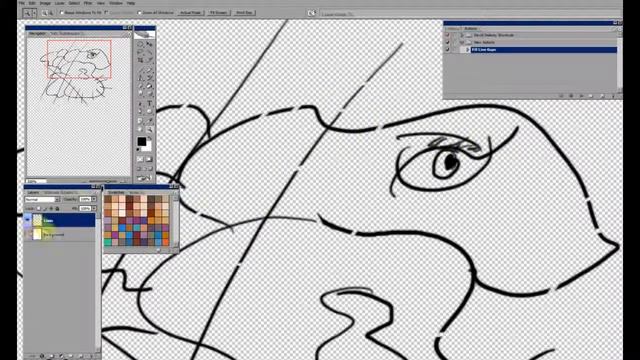The width and height of the screenshot is (640, 360).
Task: Select the Hand tool
Action: pyautogui.click(x=140, y=129)
